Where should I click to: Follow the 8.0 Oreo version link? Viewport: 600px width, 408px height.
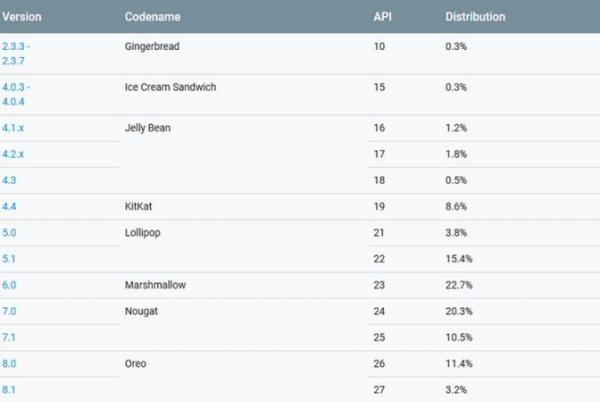point(9,363)
